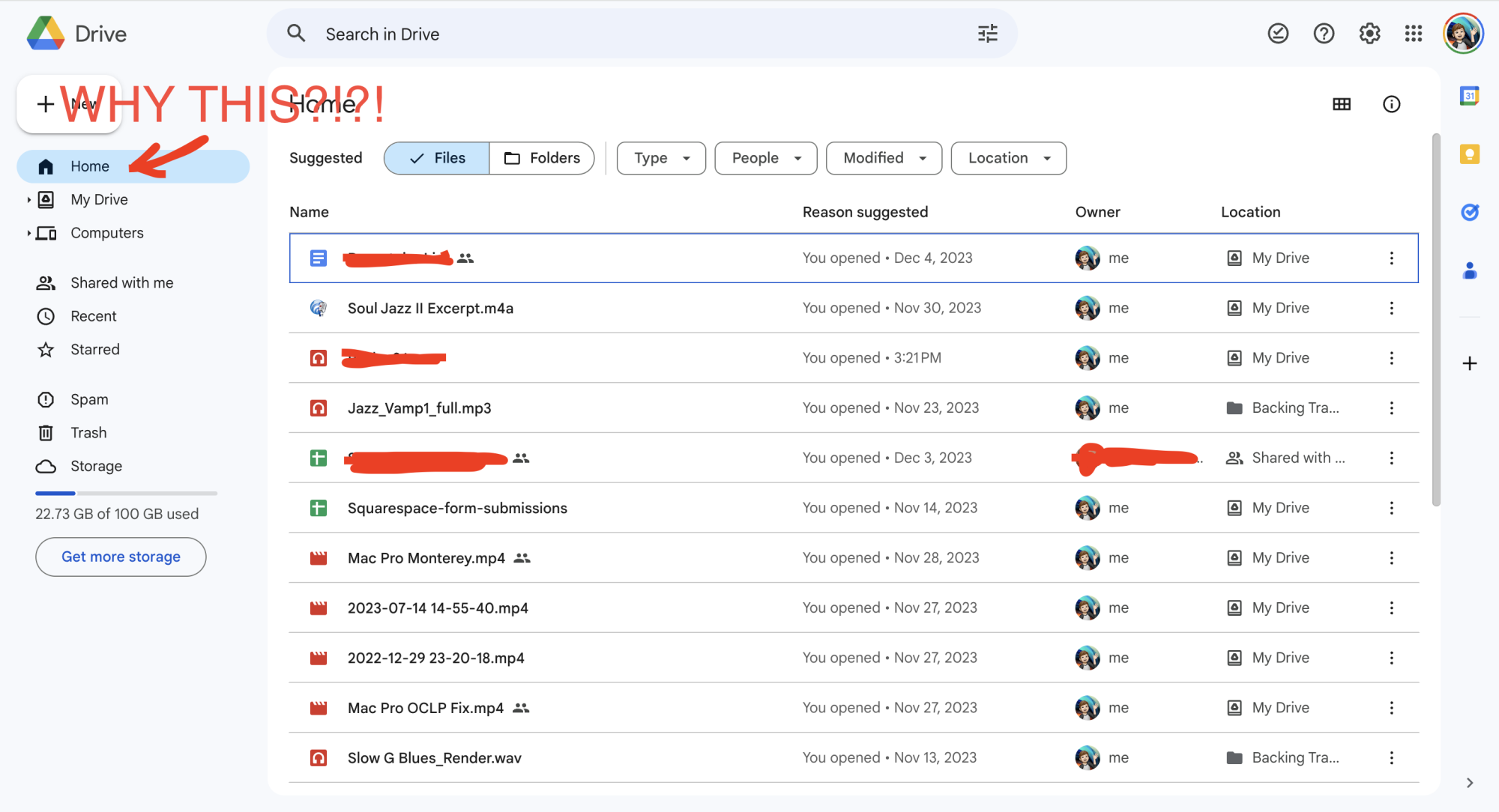1499x812 pixels.
Task: Click the offline ready status icon
Action: point(1278,34)
